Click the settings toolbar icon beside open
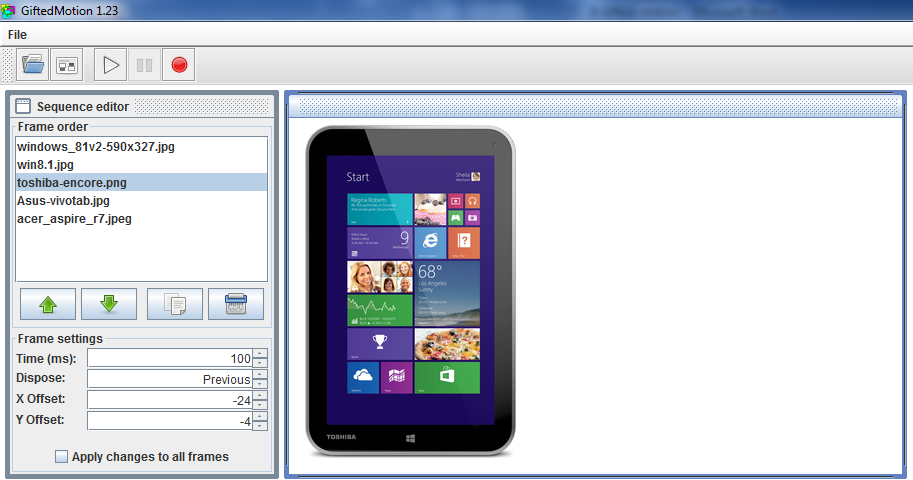The image size is (913, 480). click(67, 65)
